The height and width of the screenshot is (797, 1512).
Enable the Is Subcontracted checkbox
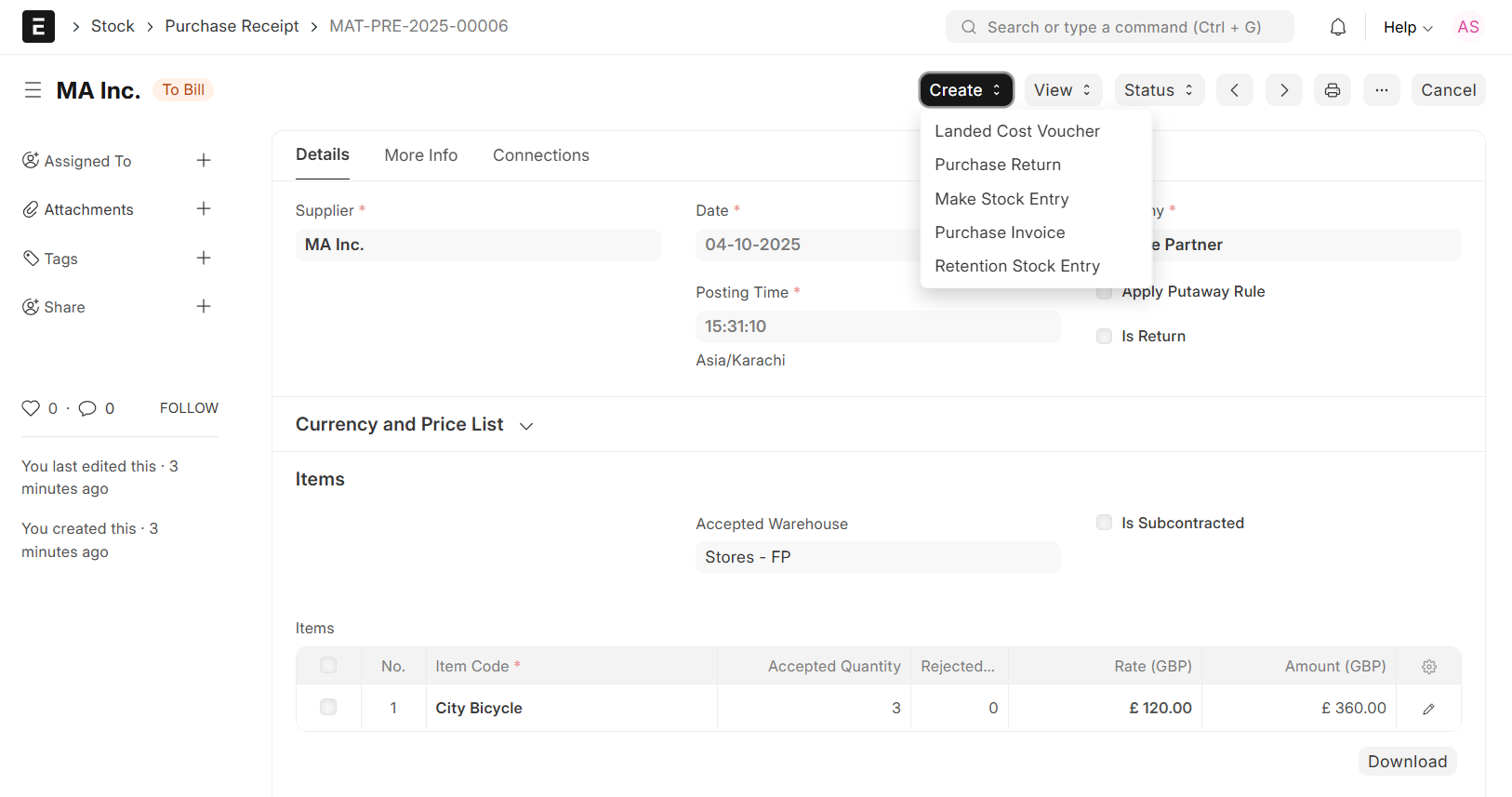point(1104,523)
